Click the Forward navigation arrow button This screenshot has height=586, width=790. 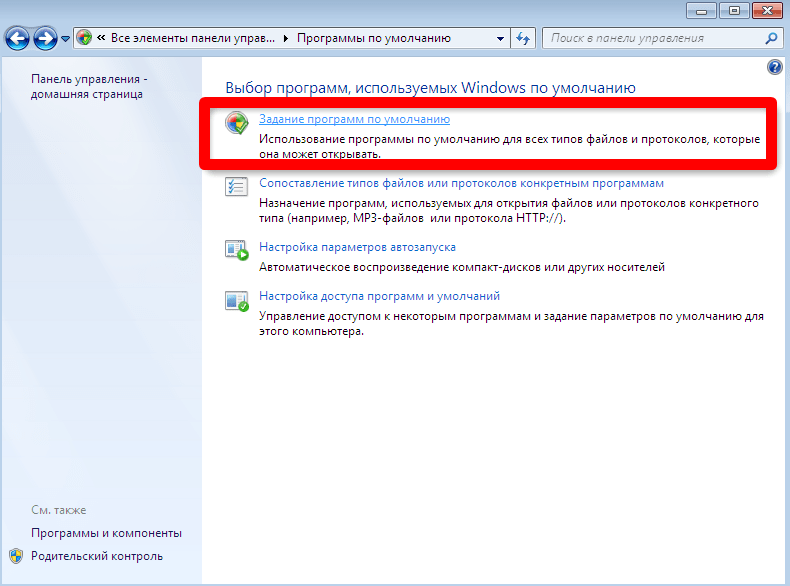pyautogui.click(x=45, y=38)
